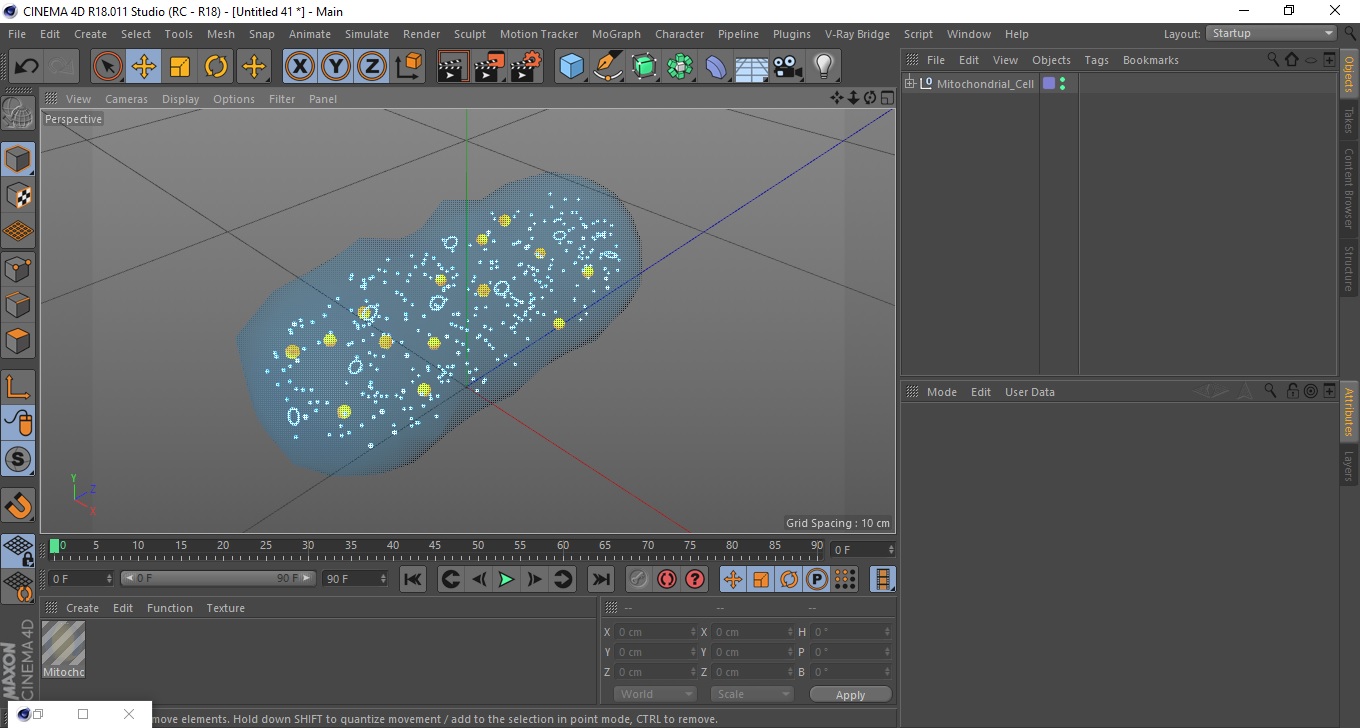
Task: Click the preview range slider
Action: click(x=219, y=578)
